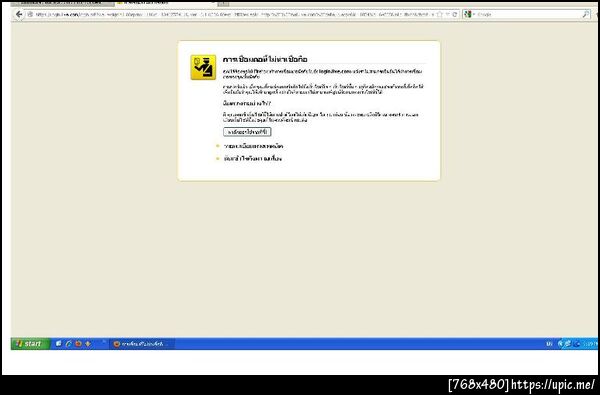Switch to the first background browser tab

(x=62, y=3)
